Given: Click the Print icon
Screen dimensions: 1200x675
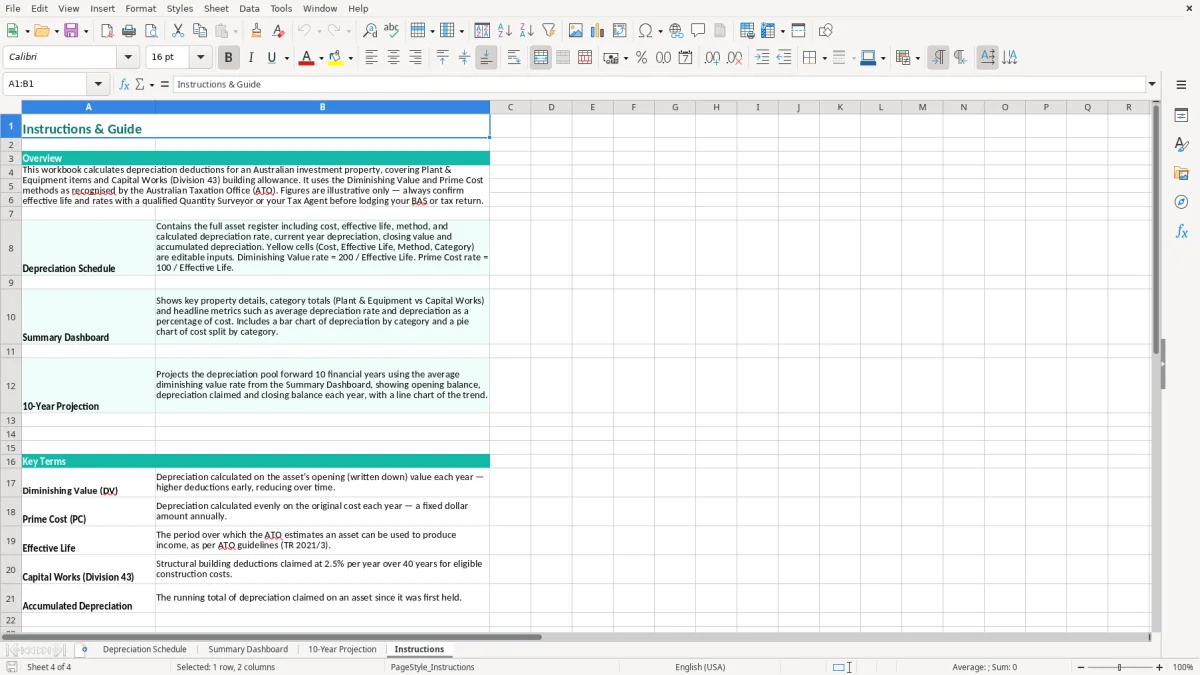Looking at the screenshot, I should (129, 31).
